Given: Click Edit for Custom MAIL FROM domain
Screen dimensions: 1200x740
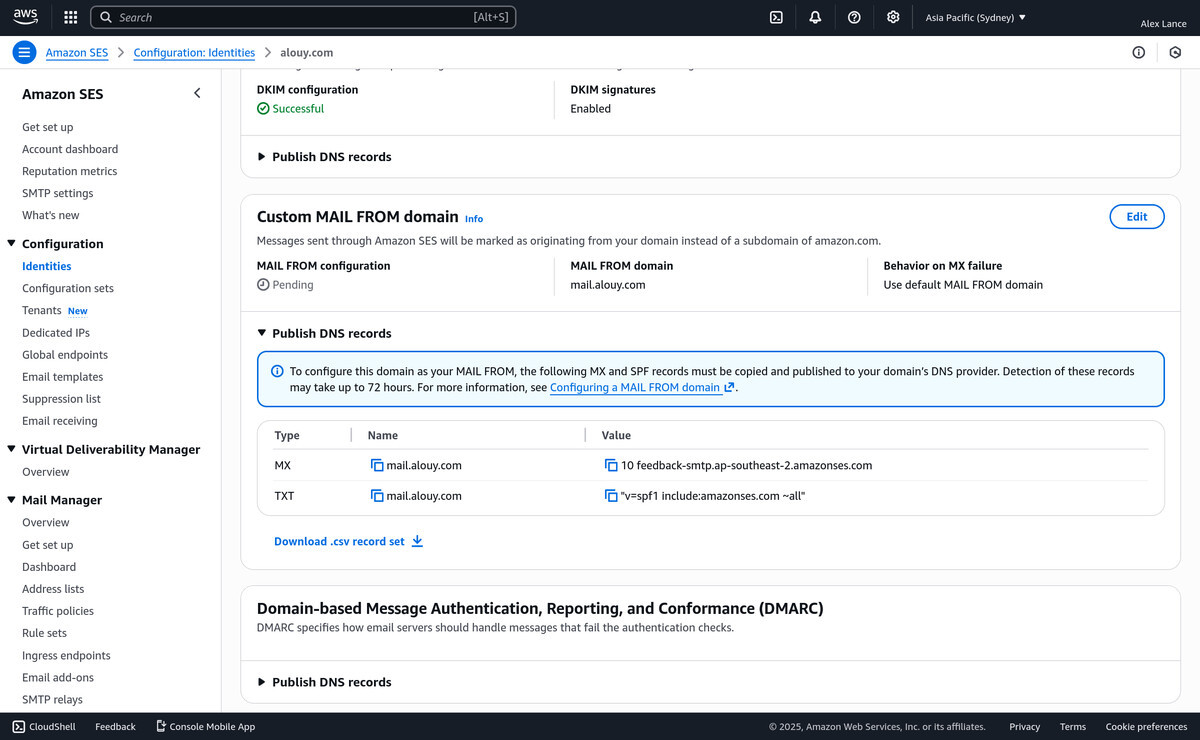Looking at the screenshot, I should pos(1136,217).
